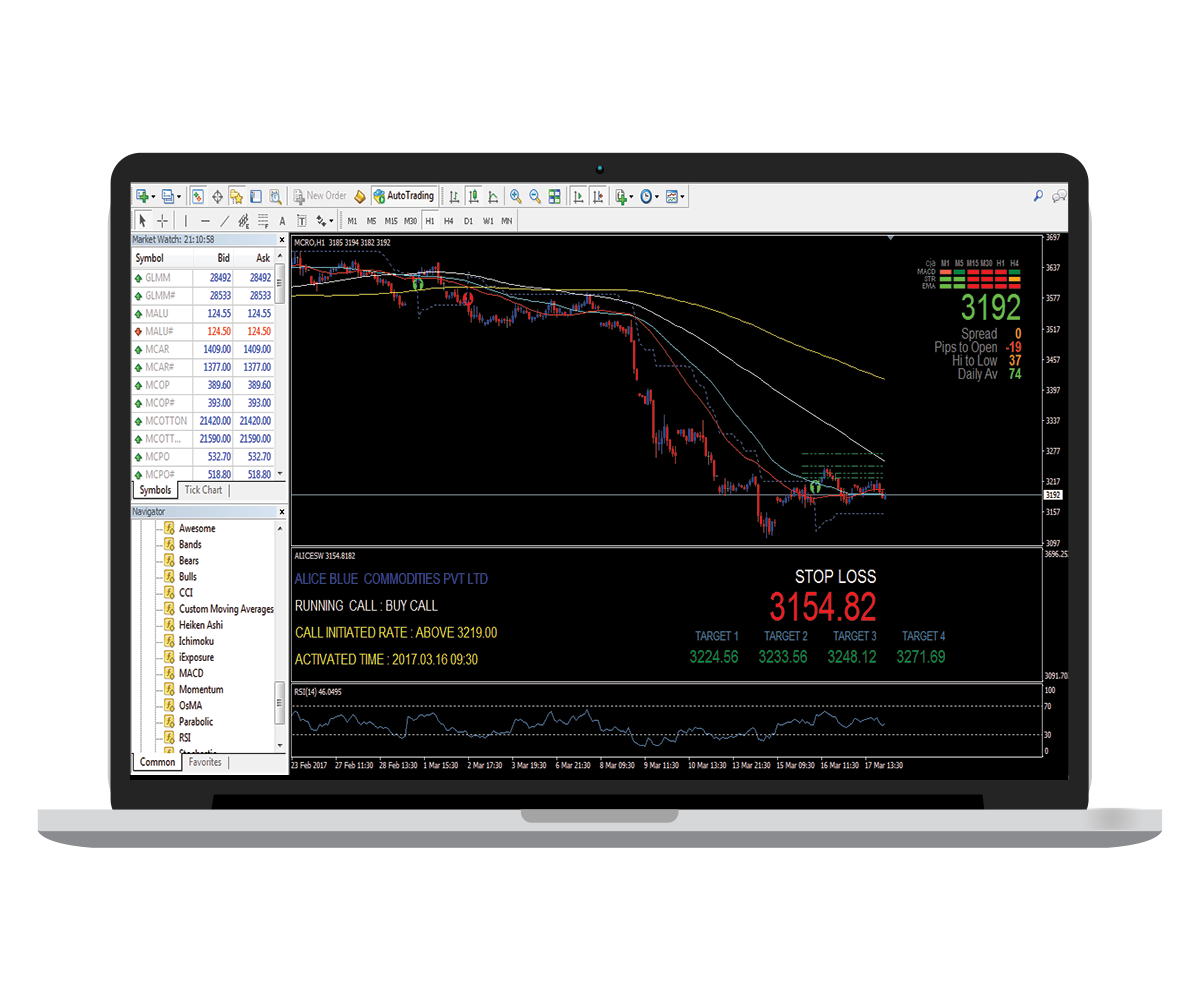
Task: Click the Arrows objects icon
Action: point(320,221)
